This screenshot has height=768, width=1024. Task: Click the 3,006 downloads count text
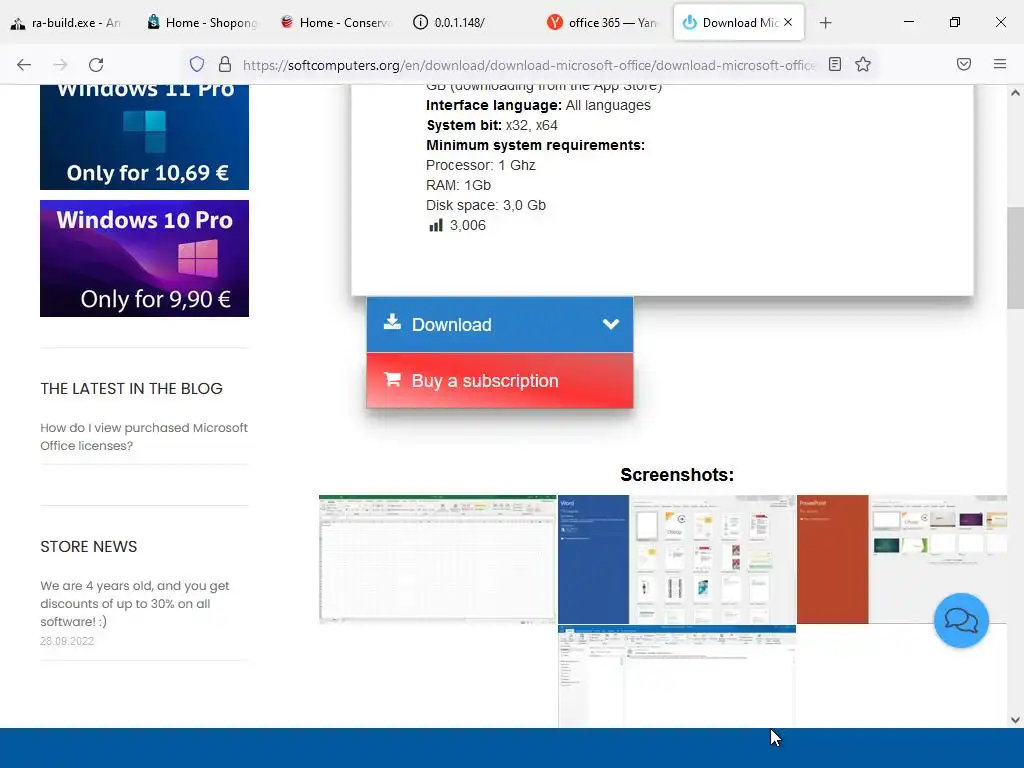468,225
